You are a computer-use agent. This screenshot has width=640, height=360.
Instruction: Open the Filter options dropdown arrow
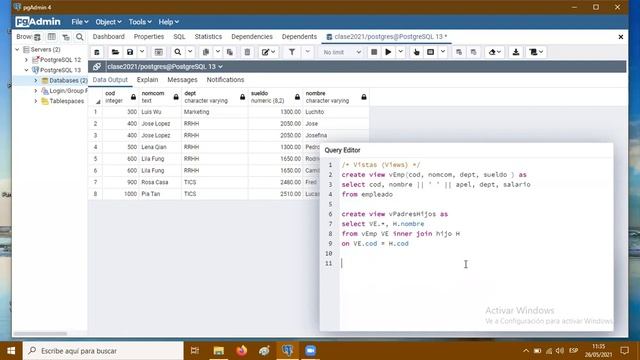308,52
